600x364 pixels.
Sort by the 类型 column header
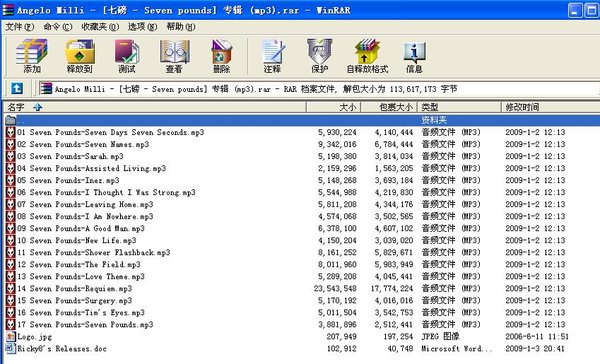[459, 107]
